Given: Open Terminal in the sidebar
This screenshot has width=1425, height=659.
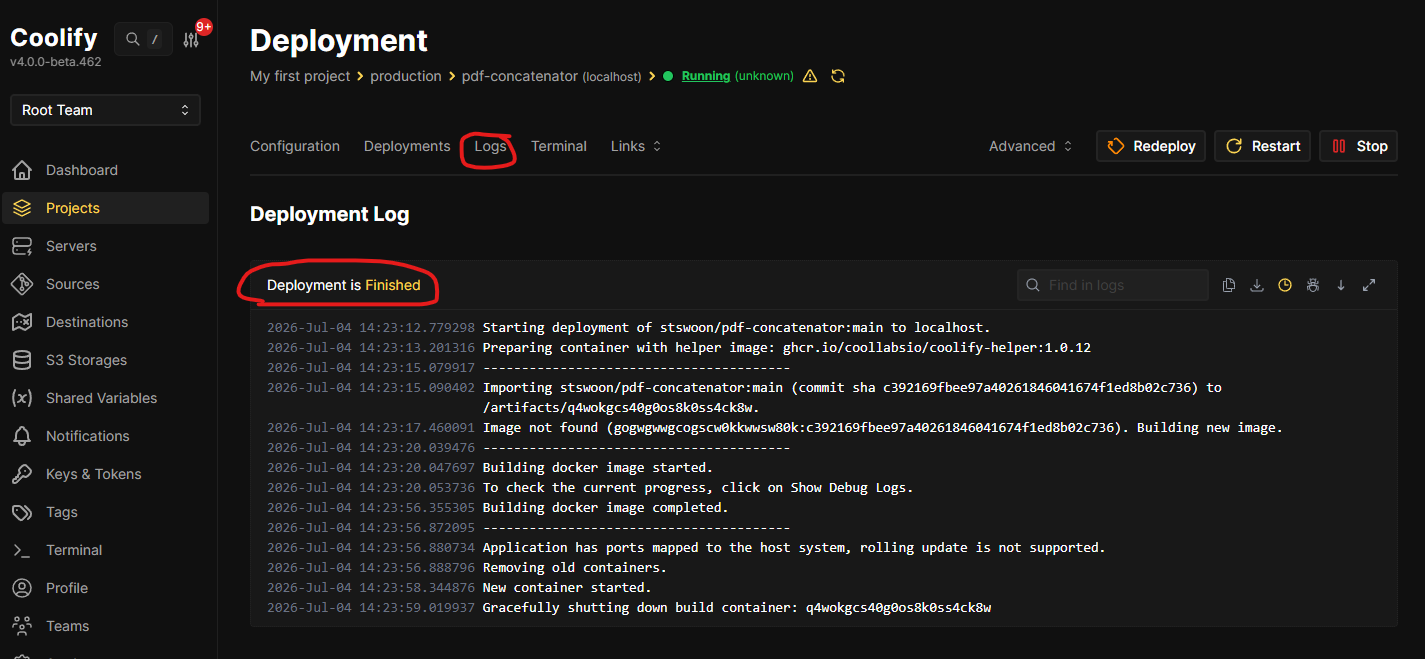Looking at the screenshot, I should (x=105, y=550).
